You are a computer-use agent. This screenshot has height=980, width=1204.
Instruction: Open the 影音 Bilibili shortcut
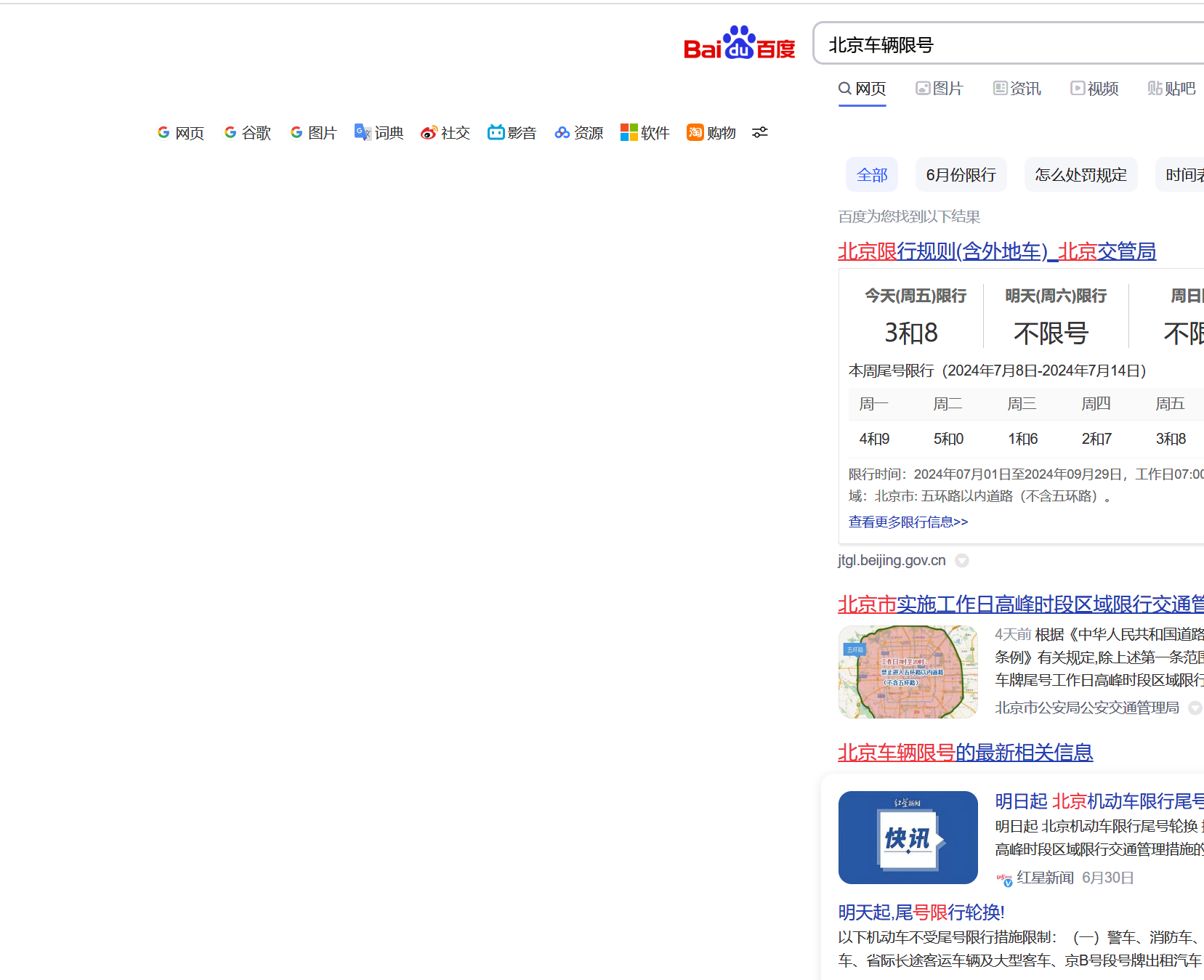click(x=512, y=133)
